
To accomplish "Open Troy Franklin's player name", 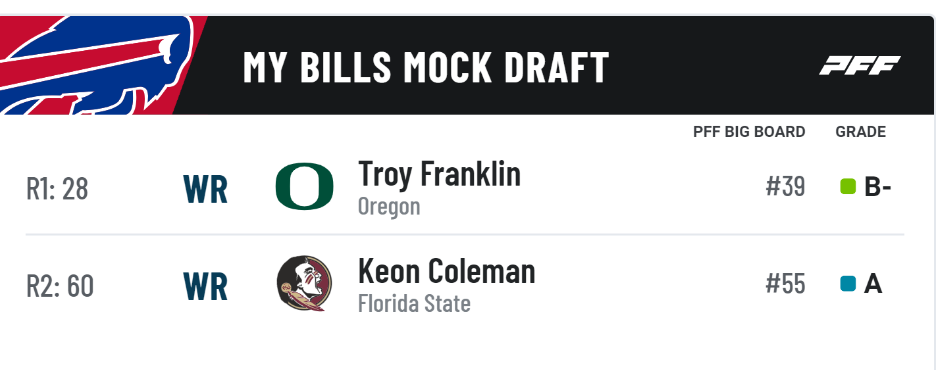I will pyautogui.click(x=439, y=174).
